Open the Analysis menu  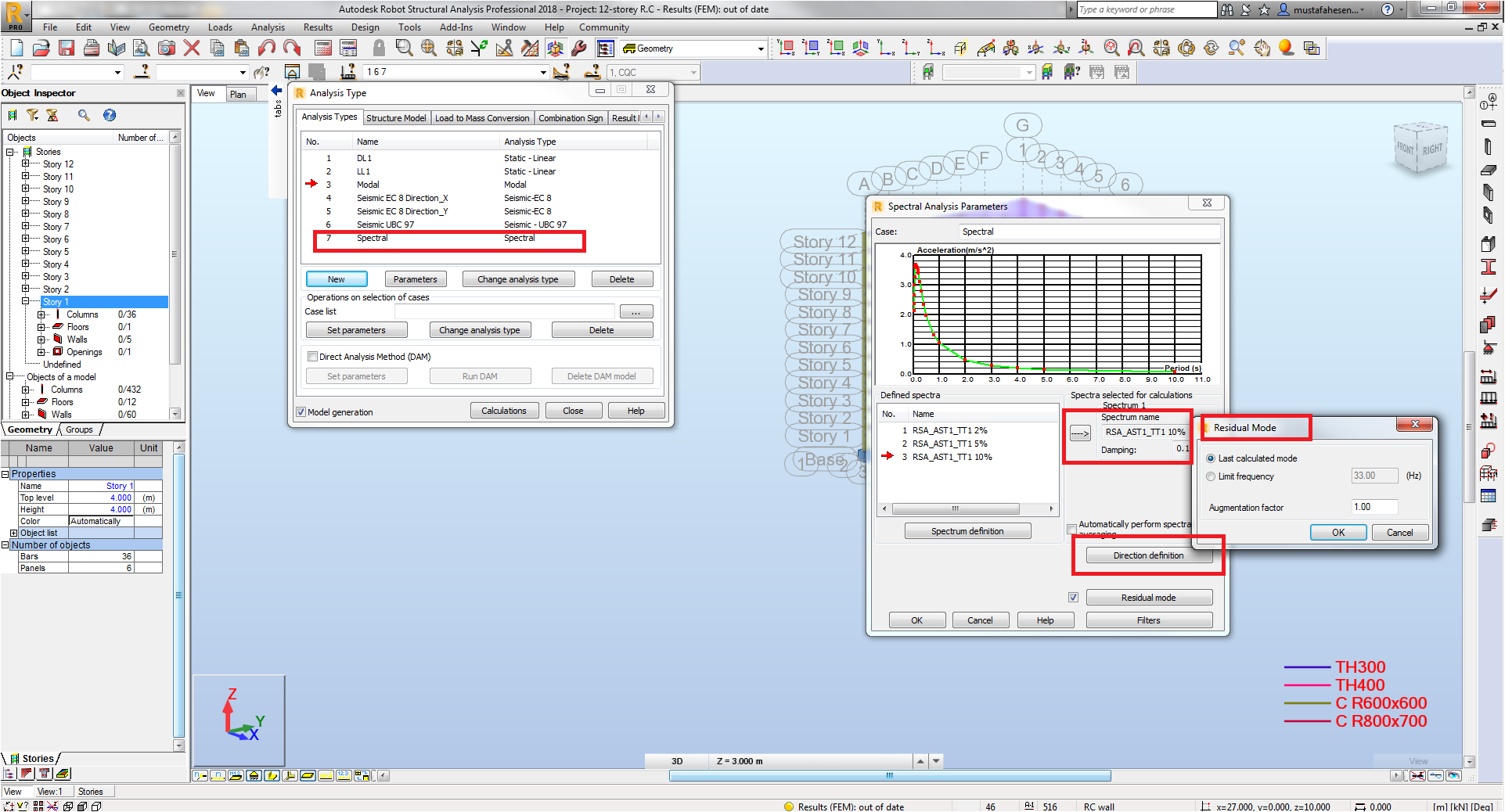pyautogui.click(x=268, y=27)
